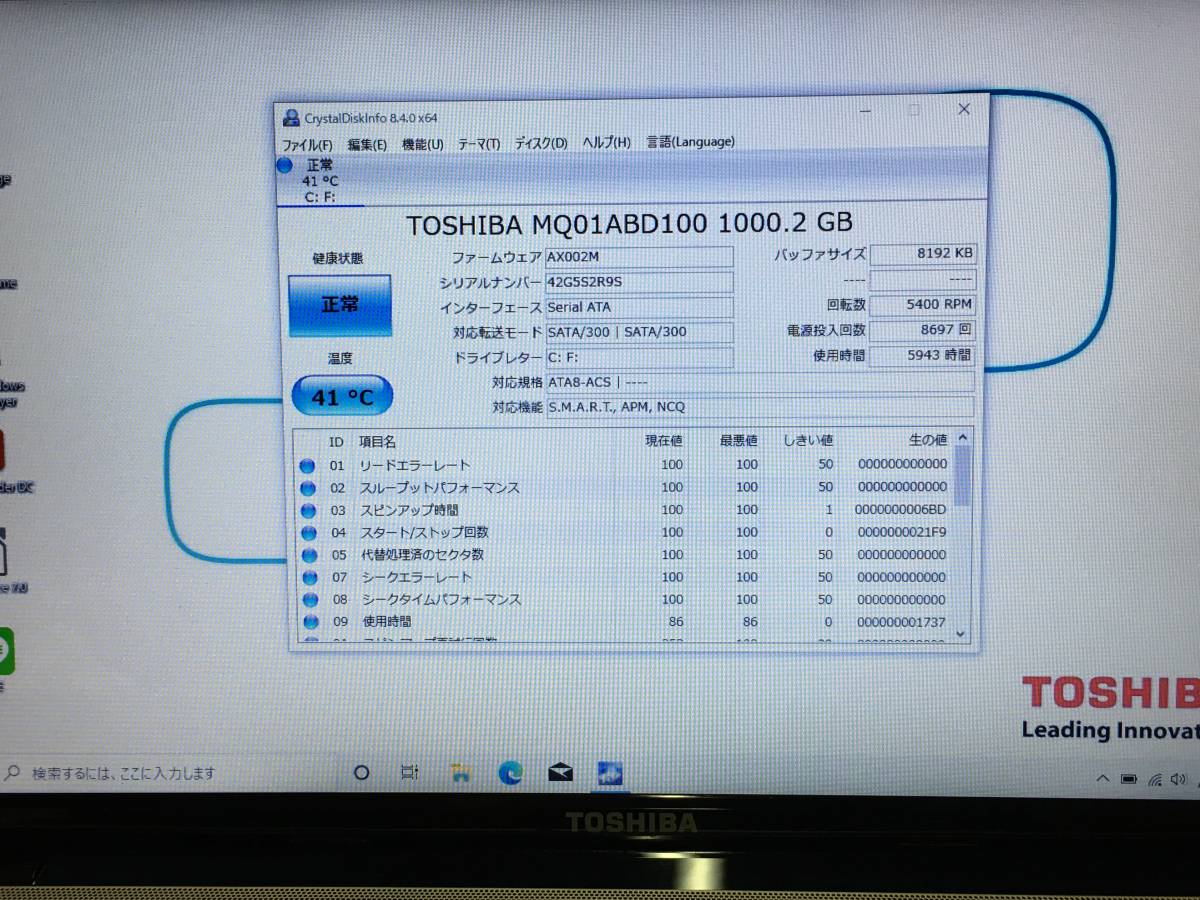Screen dimensions: 1200x900
Task: Click the 回転数 value 5400 RPM
Action: pyautogui.click(x=921, y=305)
